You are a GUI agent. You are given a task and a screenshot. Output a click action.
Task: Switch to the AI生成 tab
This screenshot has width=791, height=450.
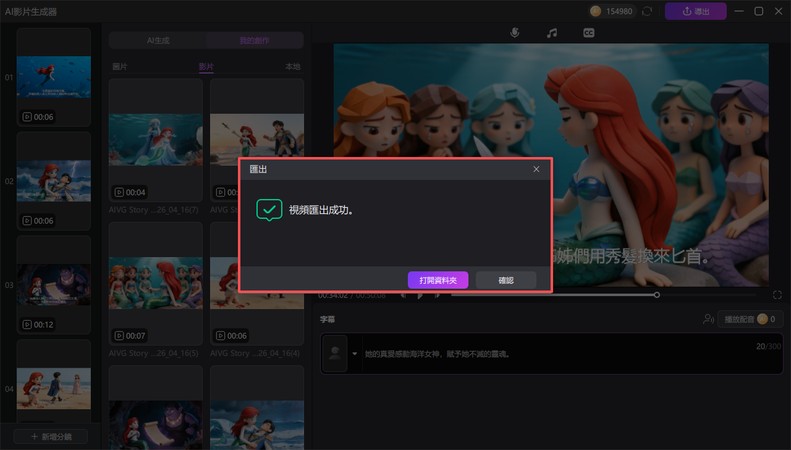click(x=158, y=40)
